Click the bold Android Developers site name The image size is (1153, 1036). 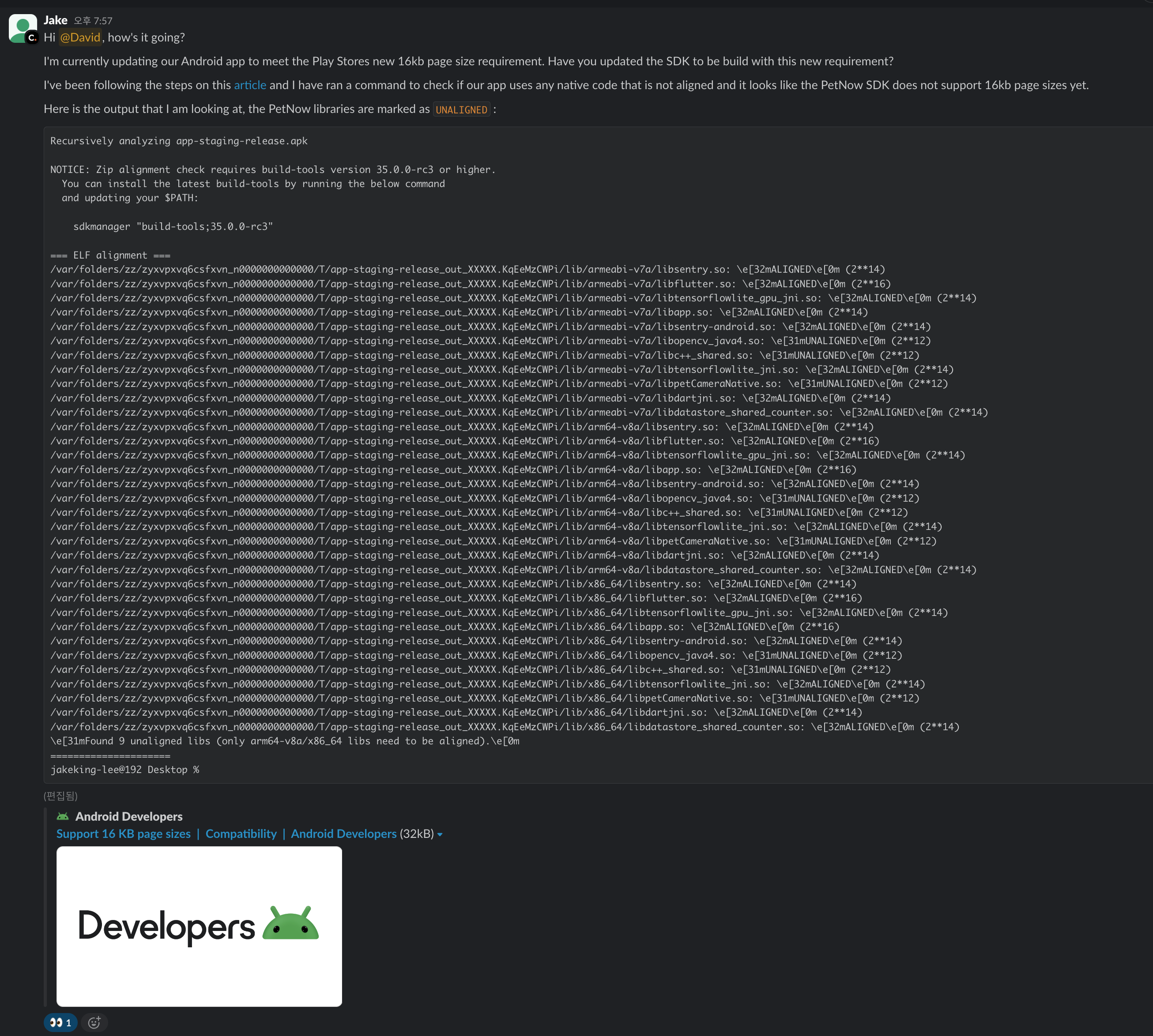pos(129,816)
